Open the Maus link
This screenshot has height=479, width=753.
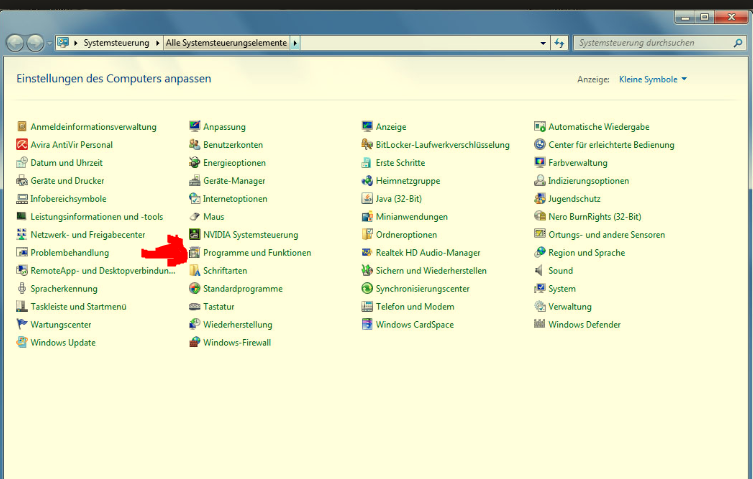click(214, 216)
